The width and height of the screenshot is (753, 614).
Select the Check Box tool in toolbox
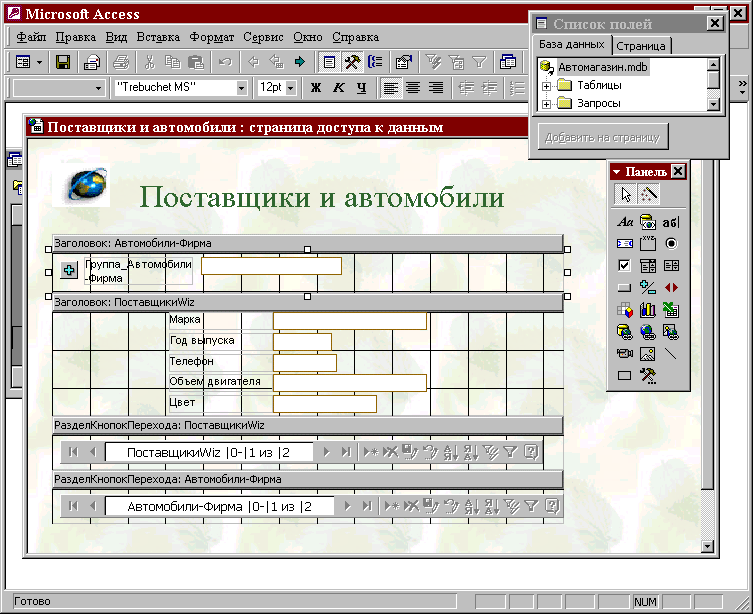coord(624,265)
